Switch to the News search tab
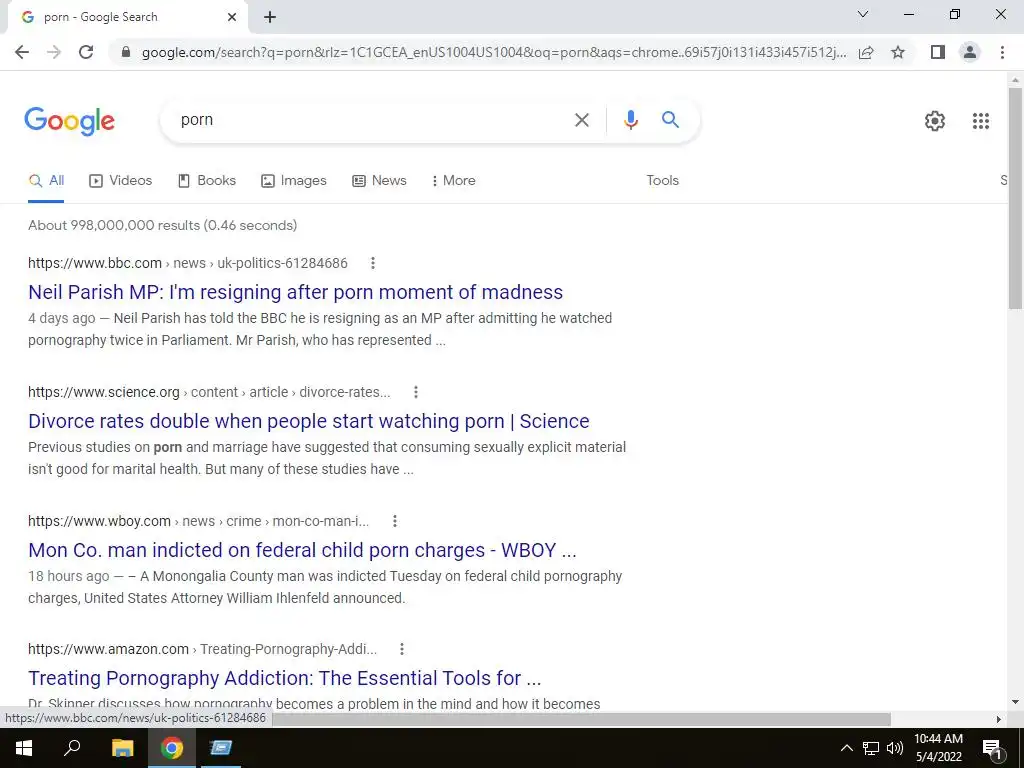This screenshot has height=768, width=1024. 379,180
